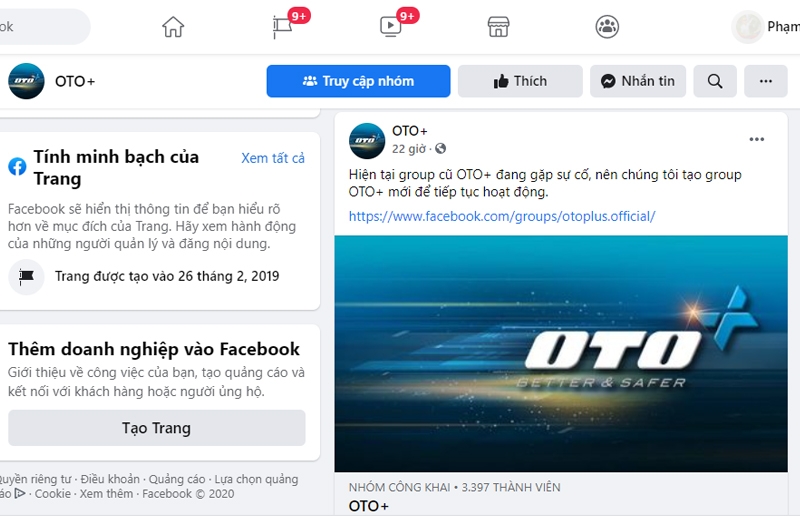Open the Groups icon in top navigation
The image size is (800, 516).
click(x=607, y=27)
